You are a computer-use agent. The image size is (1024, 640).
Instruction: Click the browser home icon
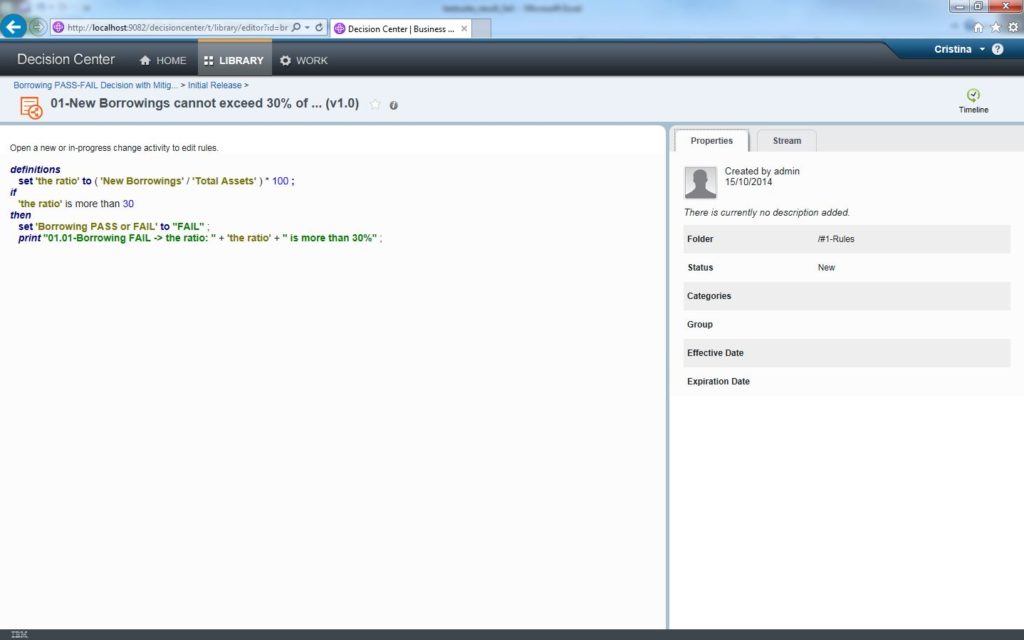coord(978,27)
